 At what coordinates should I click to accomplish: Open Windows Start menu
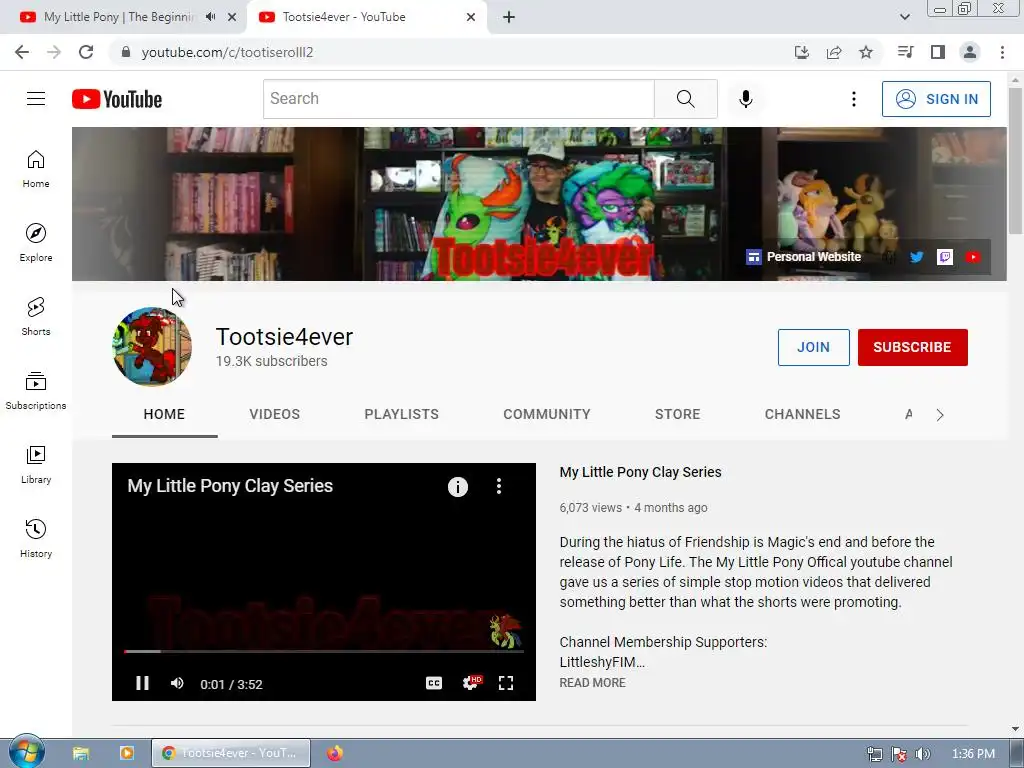(25, 752)
